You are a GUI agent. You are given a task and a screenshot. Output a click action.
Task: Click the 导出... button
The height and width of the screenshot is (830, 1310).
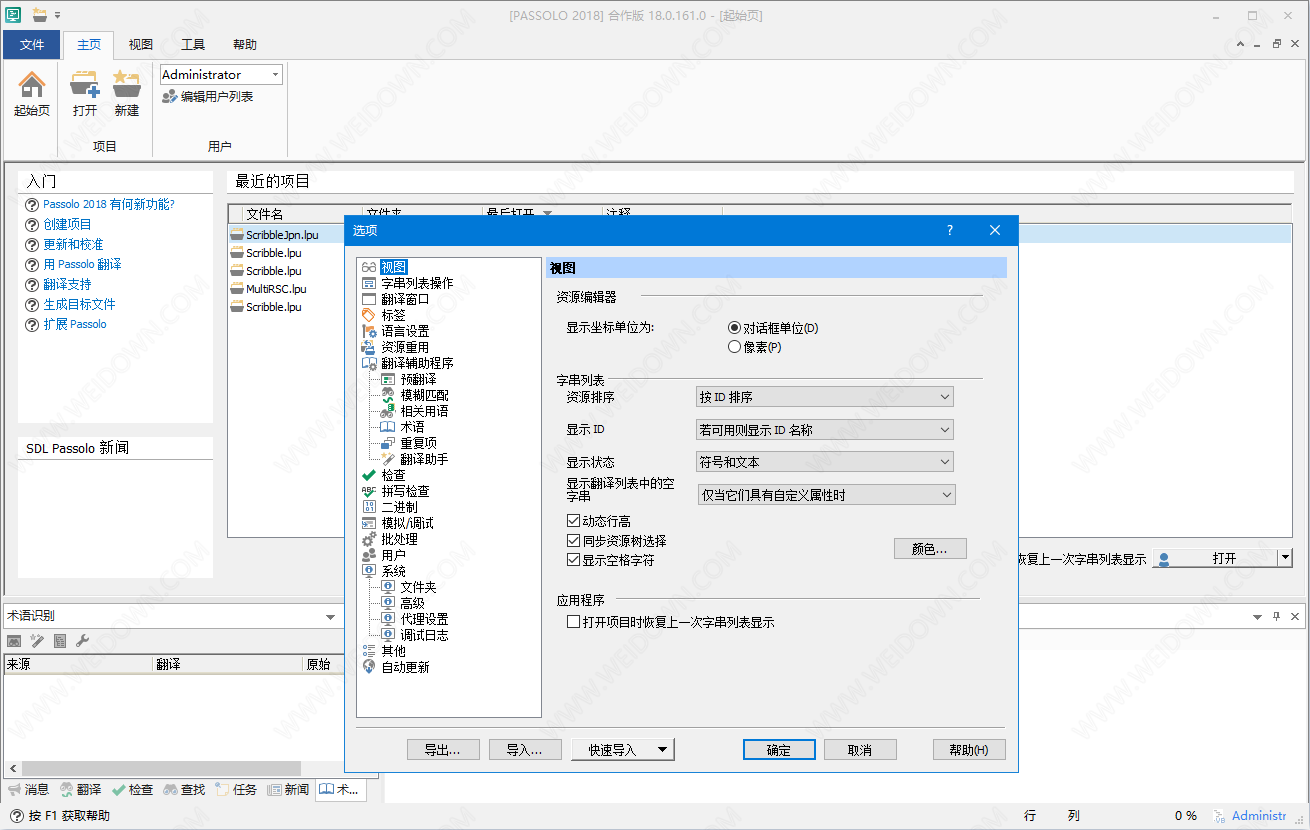tap(443, 750)
